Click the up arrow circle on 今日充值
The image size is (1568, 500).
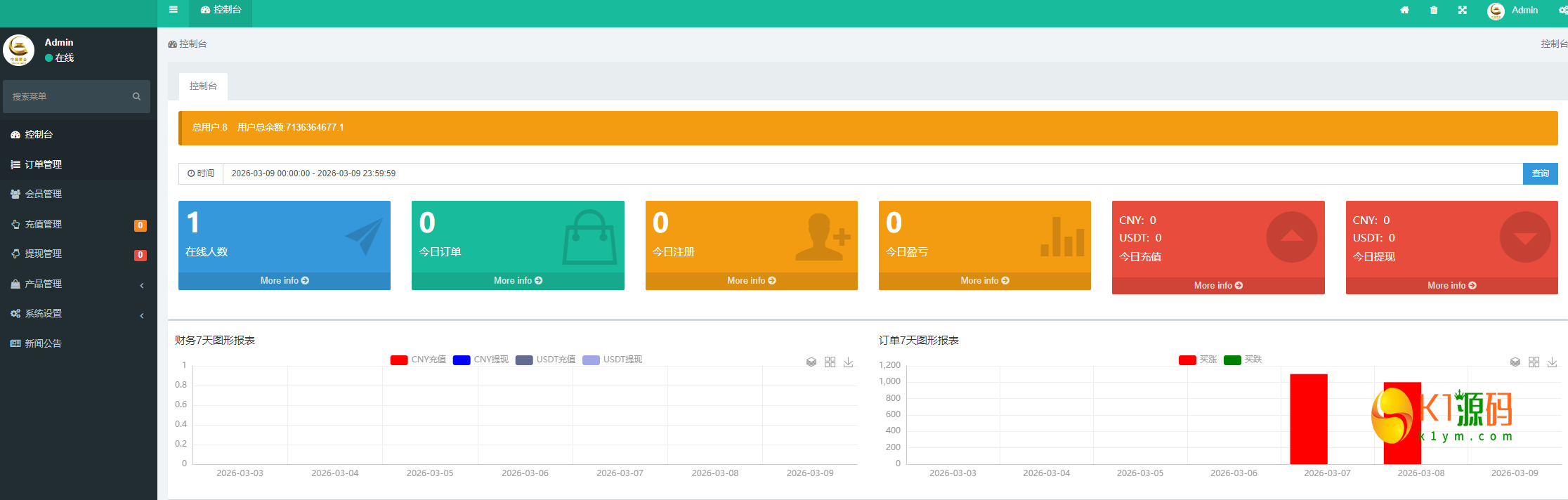1292,237
